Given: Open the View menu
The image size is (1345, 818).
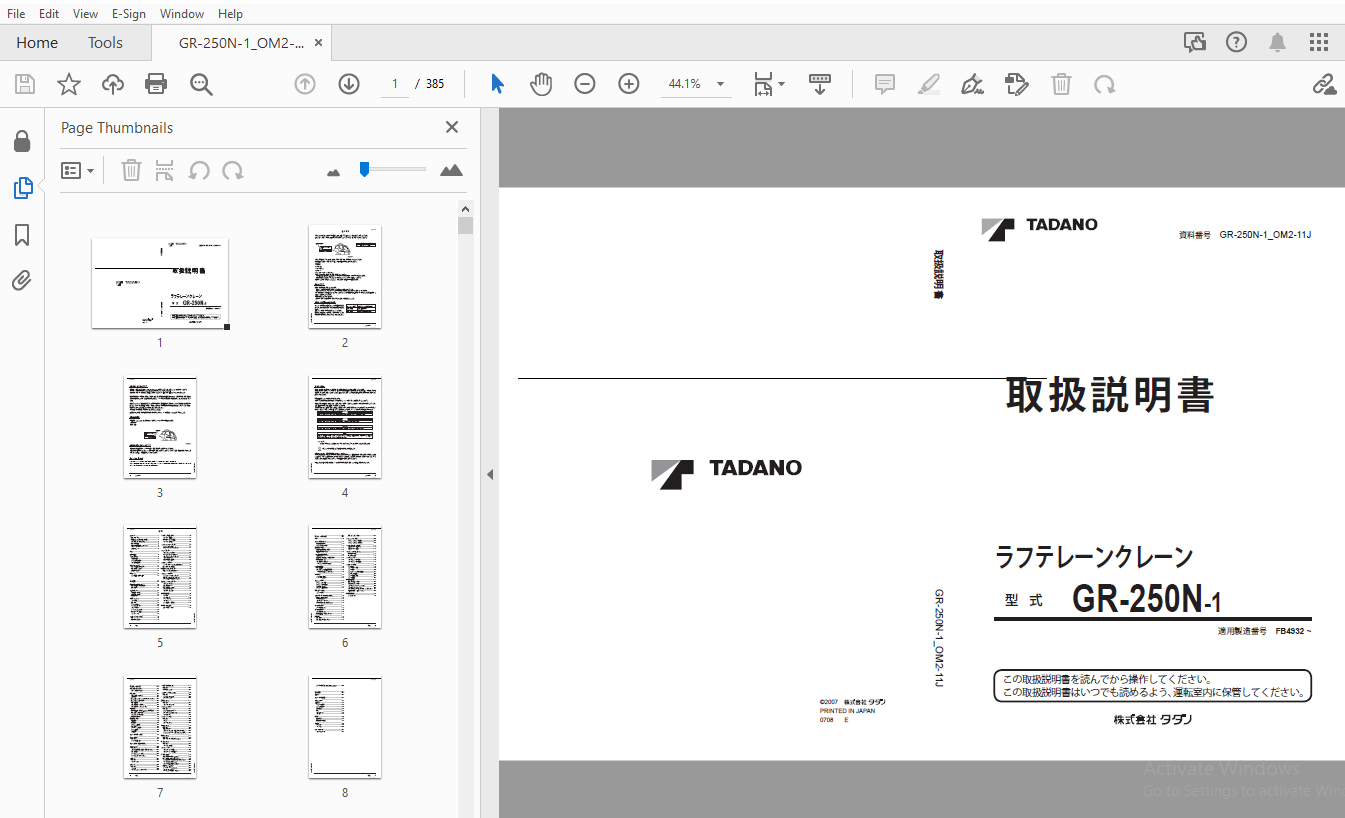Looking at the screenshot, I should point(86,13).
